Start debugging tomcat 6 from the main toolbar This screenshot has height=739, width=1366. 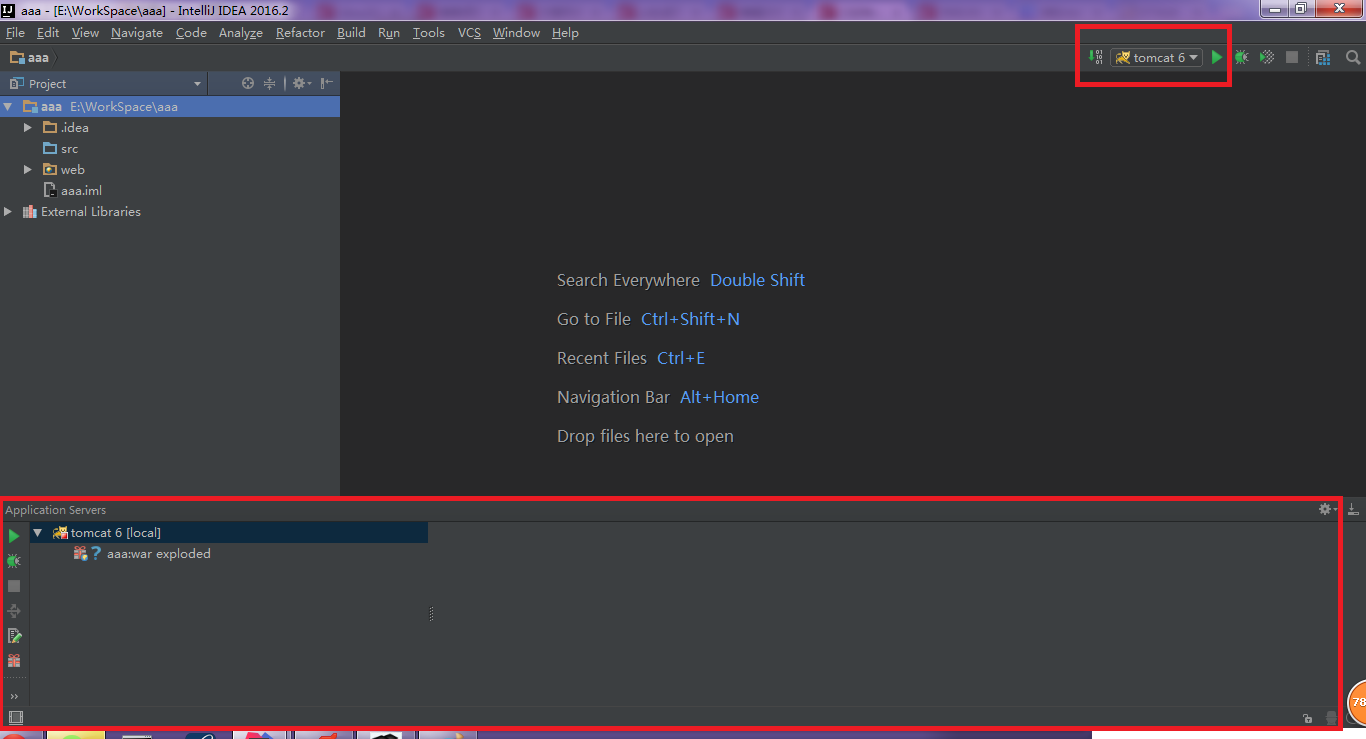(x=1241, y=57)
